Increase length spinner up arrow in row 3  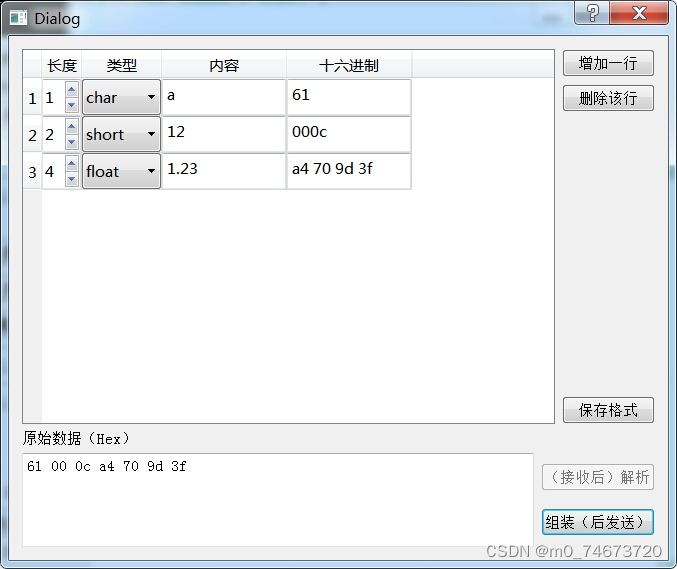tap(72, 164)
